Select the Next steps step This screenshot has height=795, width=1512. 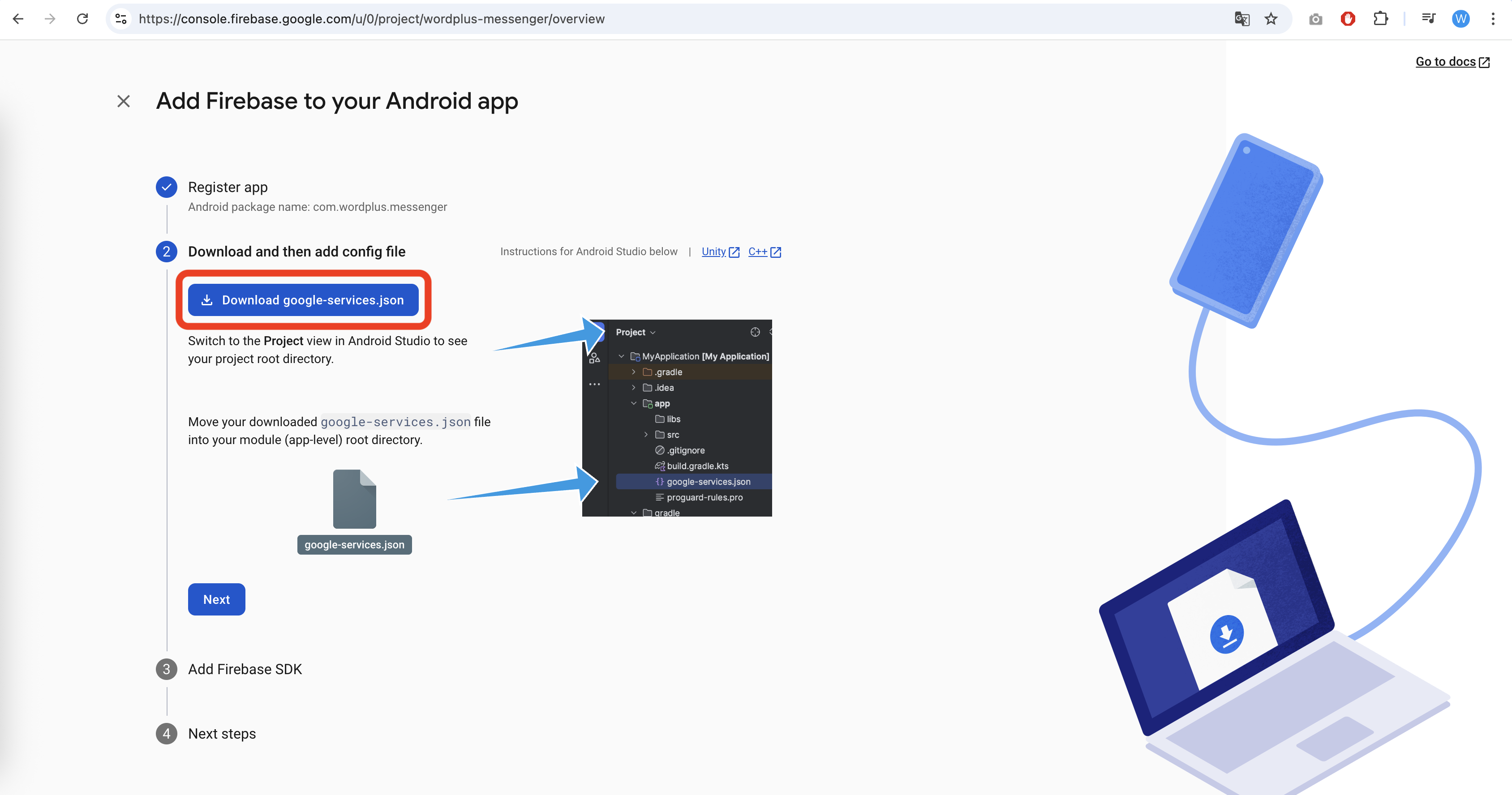click(222, 734)
